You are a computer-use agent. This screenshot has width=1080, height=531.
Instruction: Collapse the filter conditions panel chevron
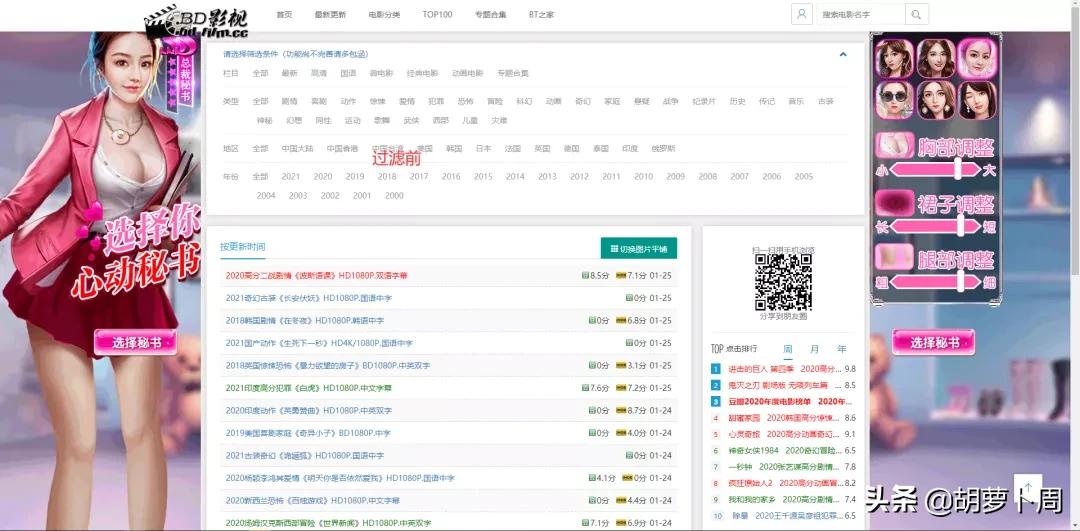coord(843,54)
